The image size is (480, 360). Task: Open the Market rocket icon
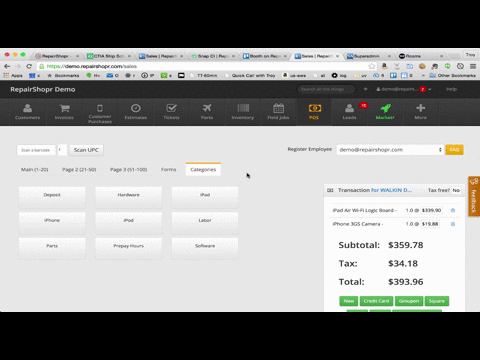coord(385,108)
